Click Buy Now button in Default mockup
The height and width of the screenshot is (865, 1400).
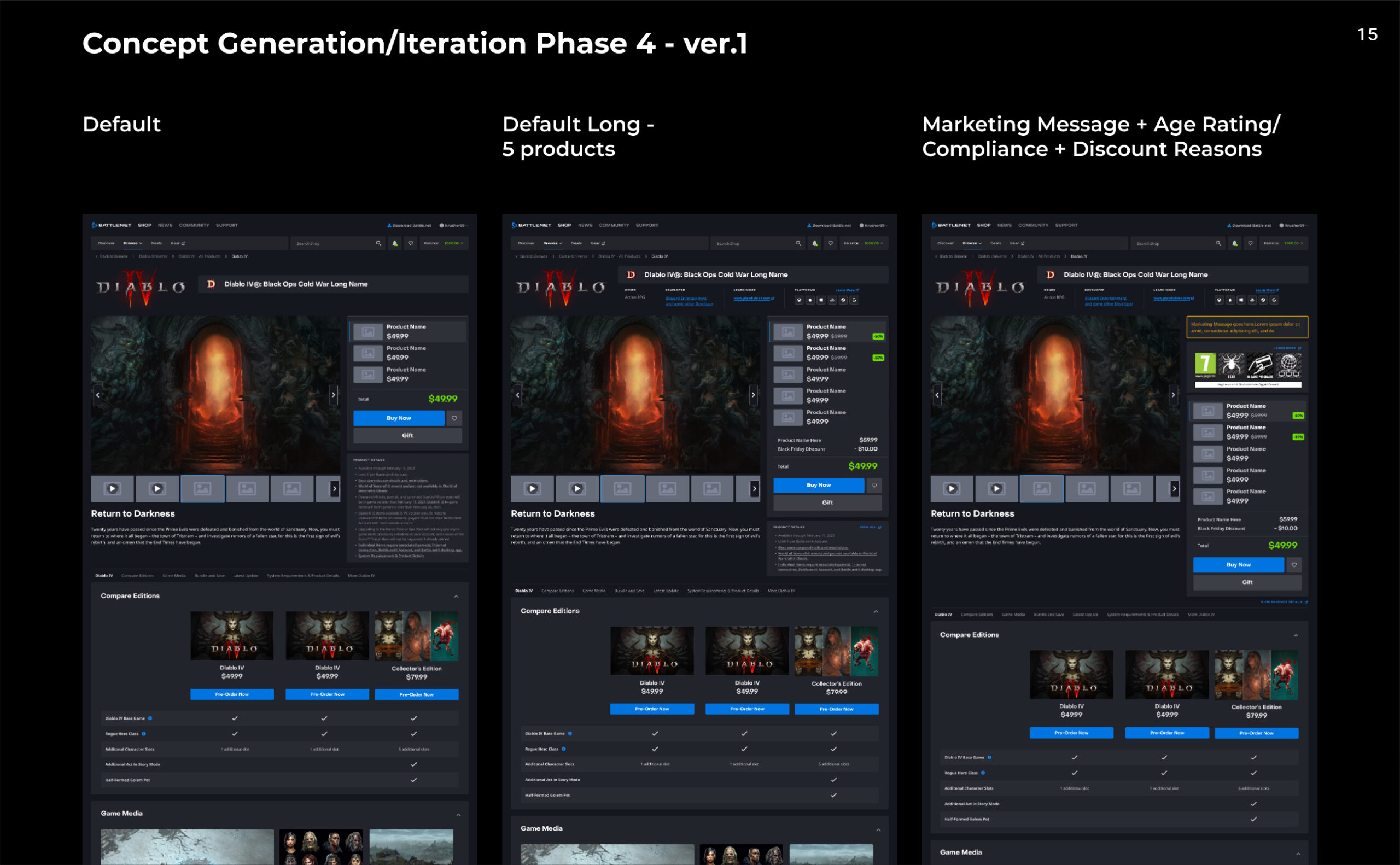click(x=399, y=418)
